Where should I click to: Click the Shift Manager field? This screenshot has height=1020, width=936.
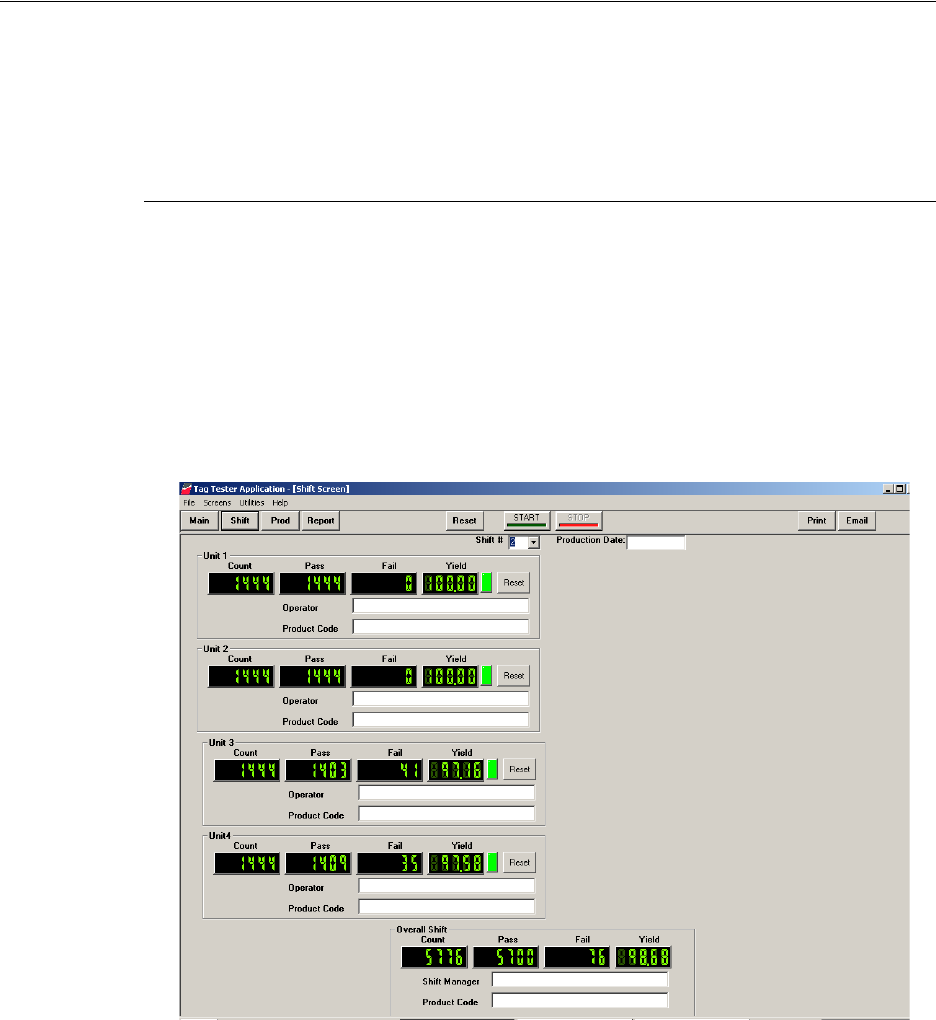[580, 980]
